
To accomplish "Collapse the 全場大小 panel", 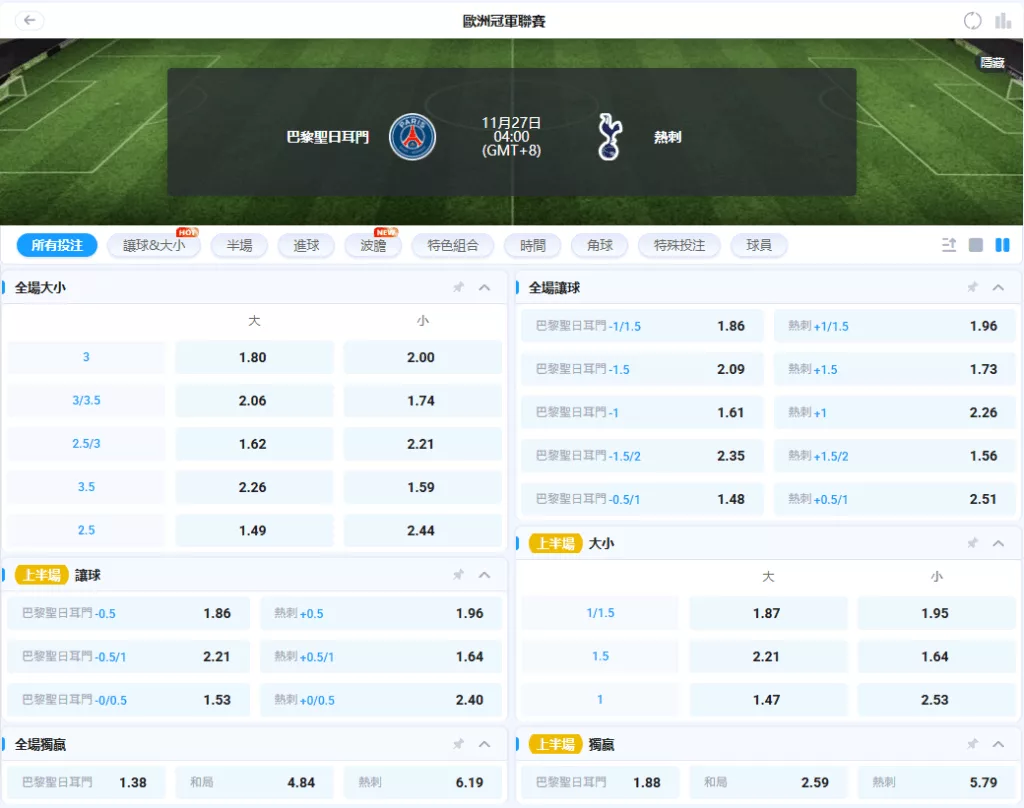I will (485, 288).
